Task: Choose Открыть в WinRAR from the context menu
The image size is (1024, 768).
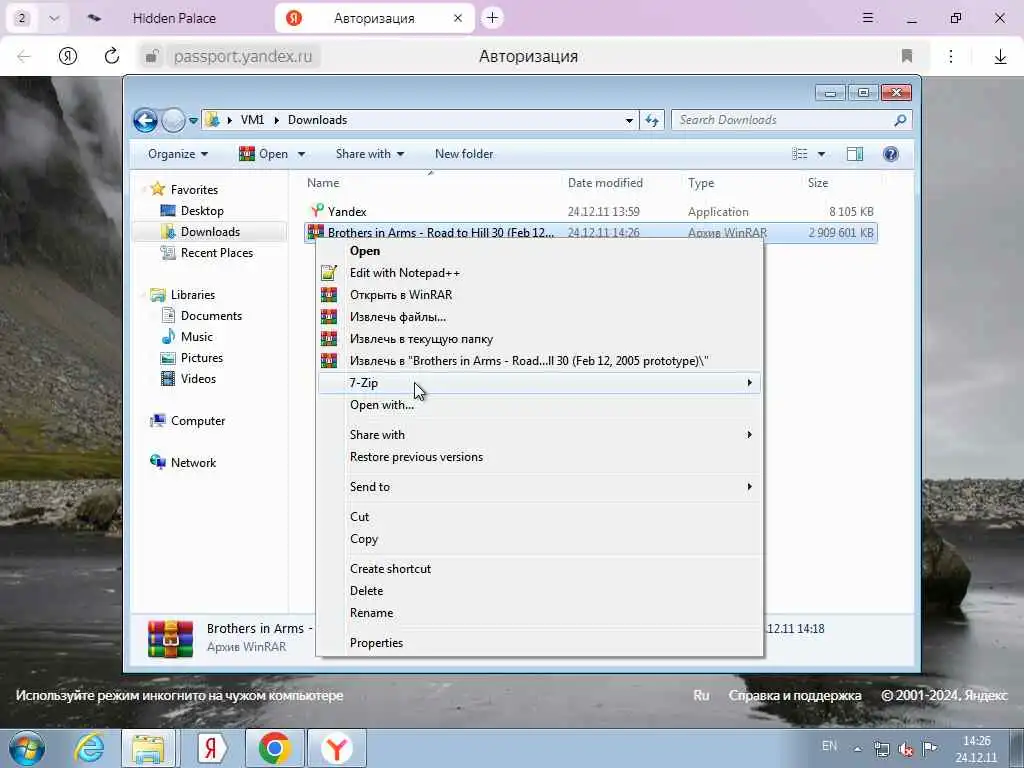Action: click(539, 295)
